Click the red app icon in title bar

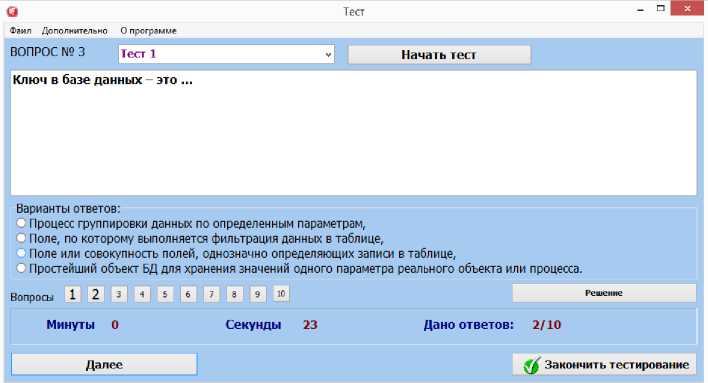[12, 11]
